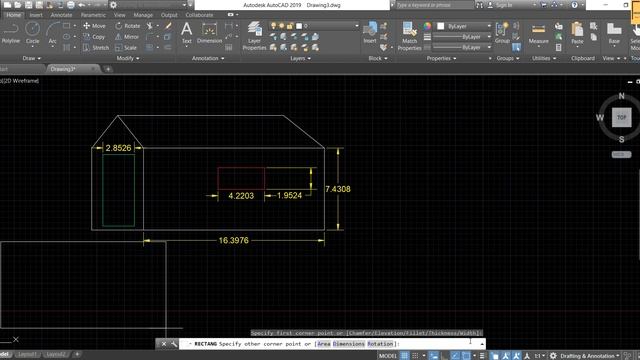Click the Insert block icon

pyautogui.click(x=370, y=32)
